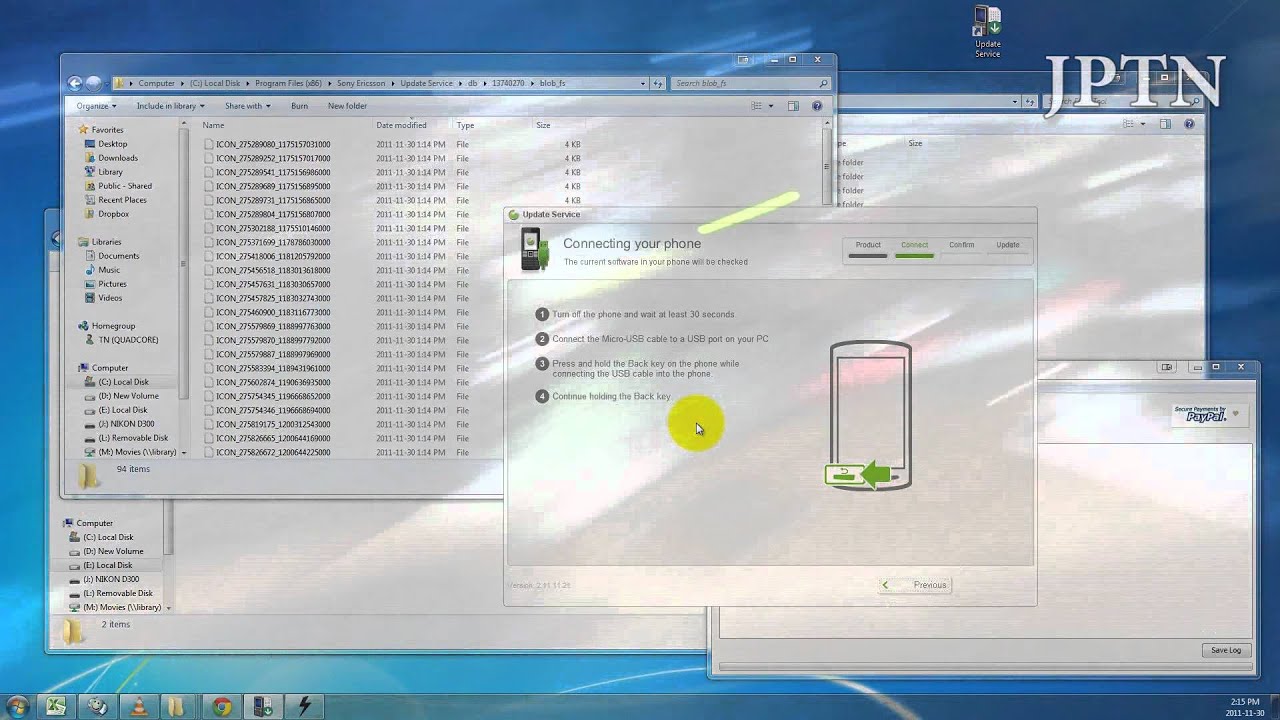
Task: Open the lightning bolt app in taskbar
Action: tap(305, 706)
